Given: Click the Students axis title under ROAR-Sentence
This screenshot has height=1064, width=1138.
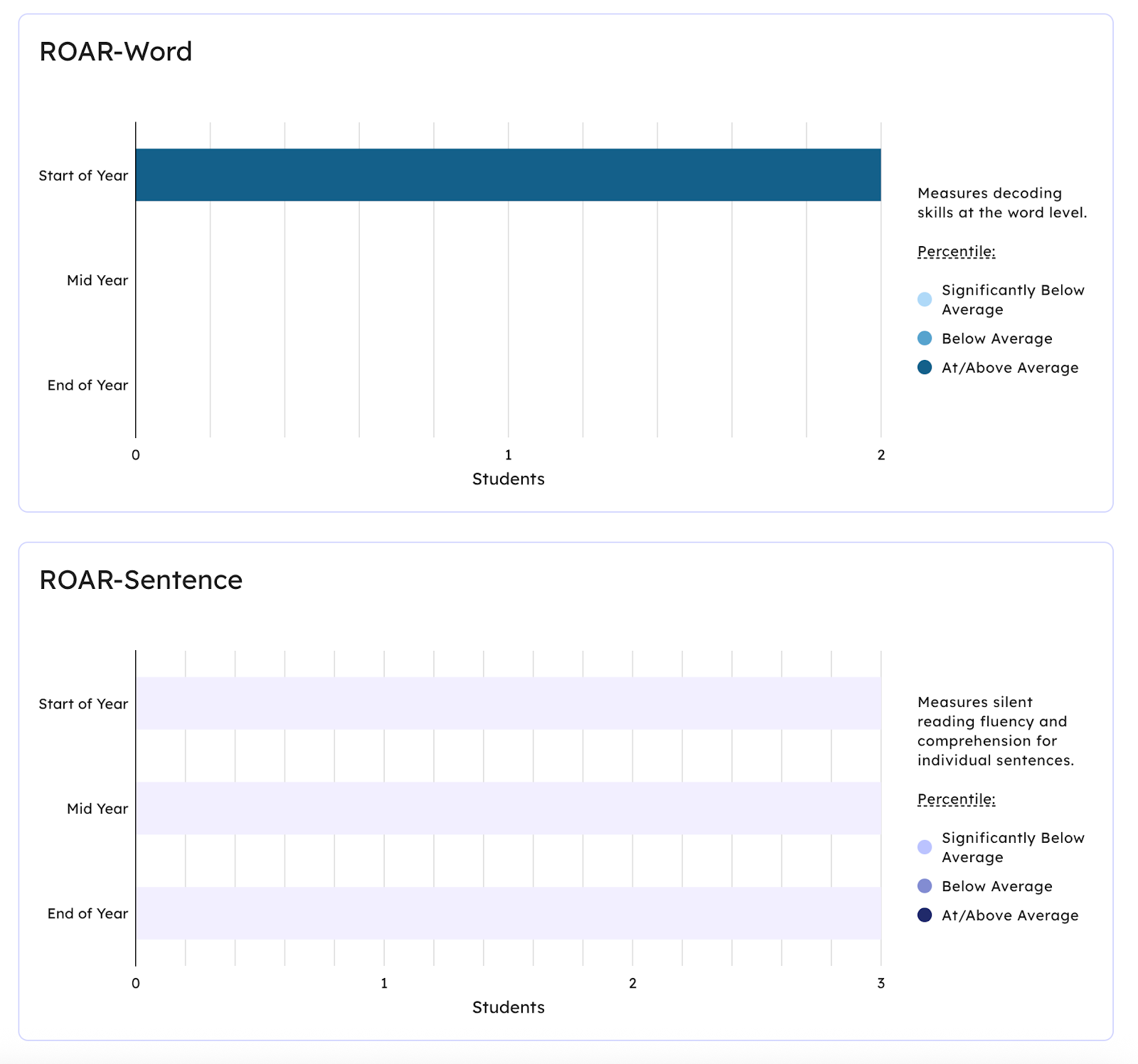Looking at the screenshot, I should (x=508, y=1007).
